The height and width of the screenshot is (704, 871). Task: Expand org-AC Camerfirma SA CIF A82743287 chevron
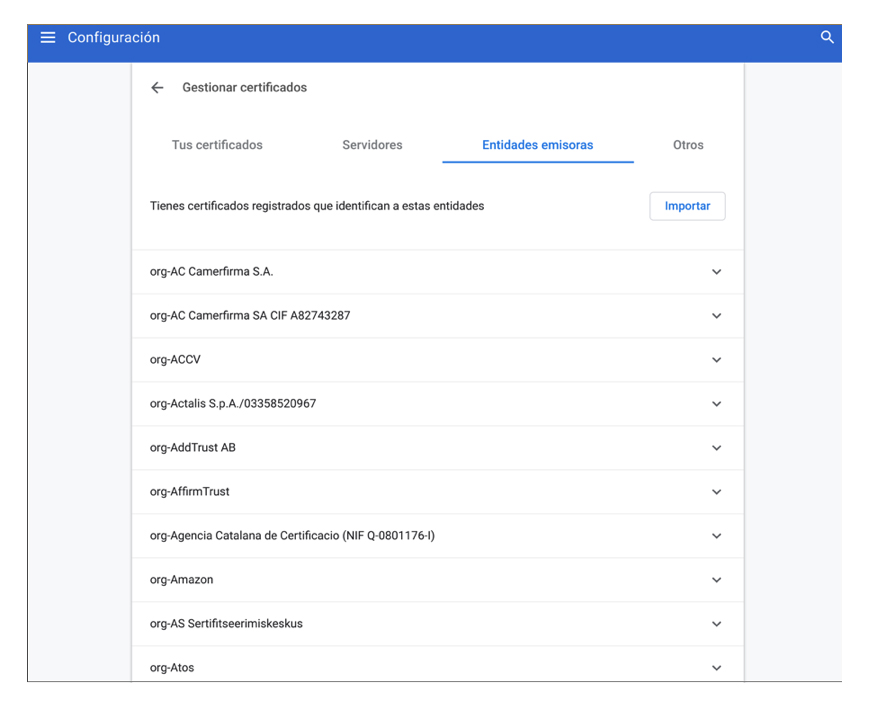point(717,316)
